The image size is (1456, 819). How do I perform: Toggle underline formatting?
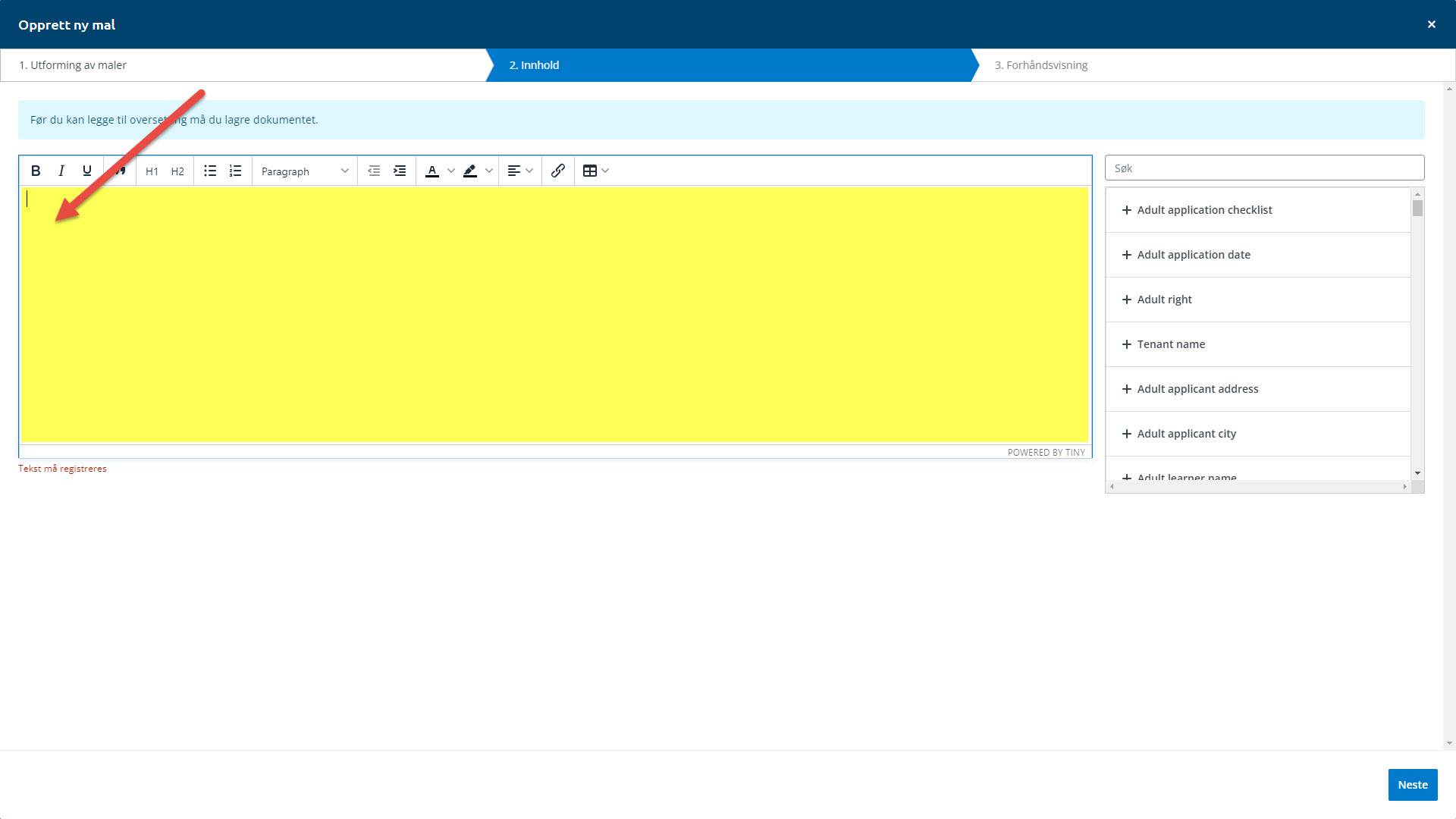point(87,171)
